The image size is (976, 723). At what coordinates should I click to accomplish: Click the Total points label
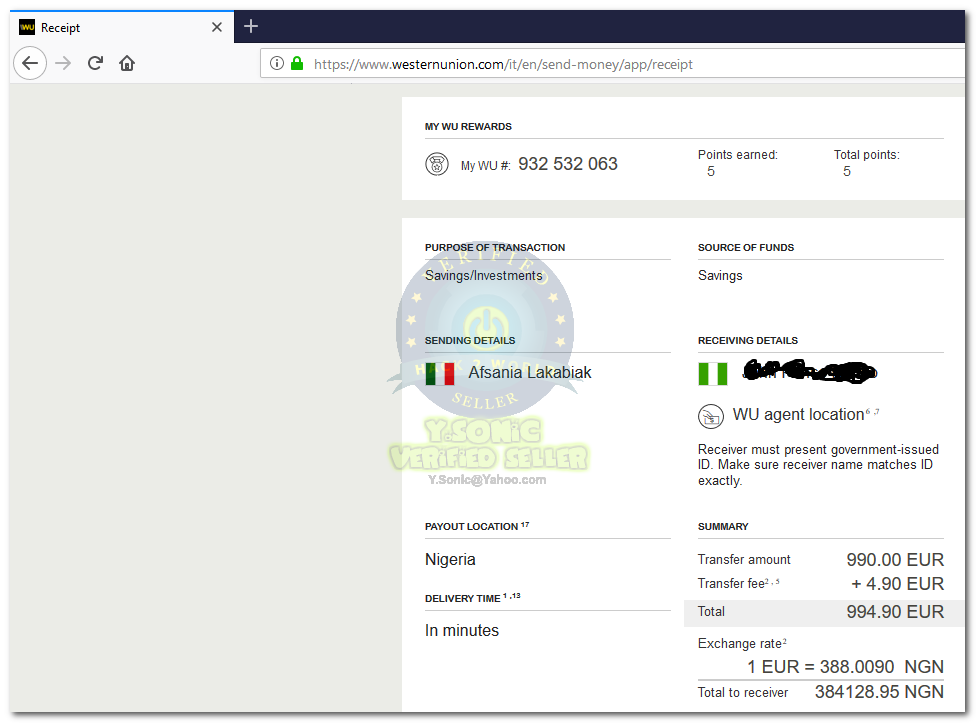(x=866, y=155)
